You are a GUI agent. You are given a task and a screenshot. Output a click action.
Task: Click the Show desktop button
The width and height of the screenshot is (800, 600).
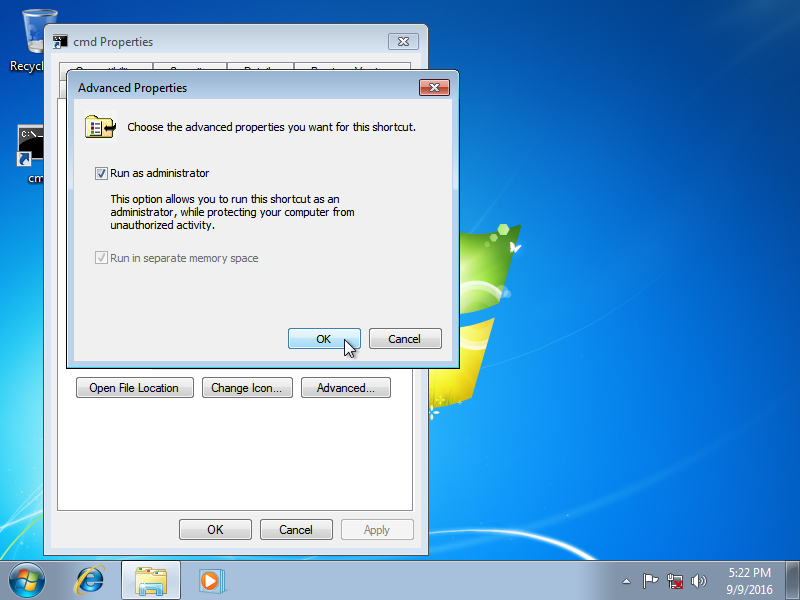point(793,581)
